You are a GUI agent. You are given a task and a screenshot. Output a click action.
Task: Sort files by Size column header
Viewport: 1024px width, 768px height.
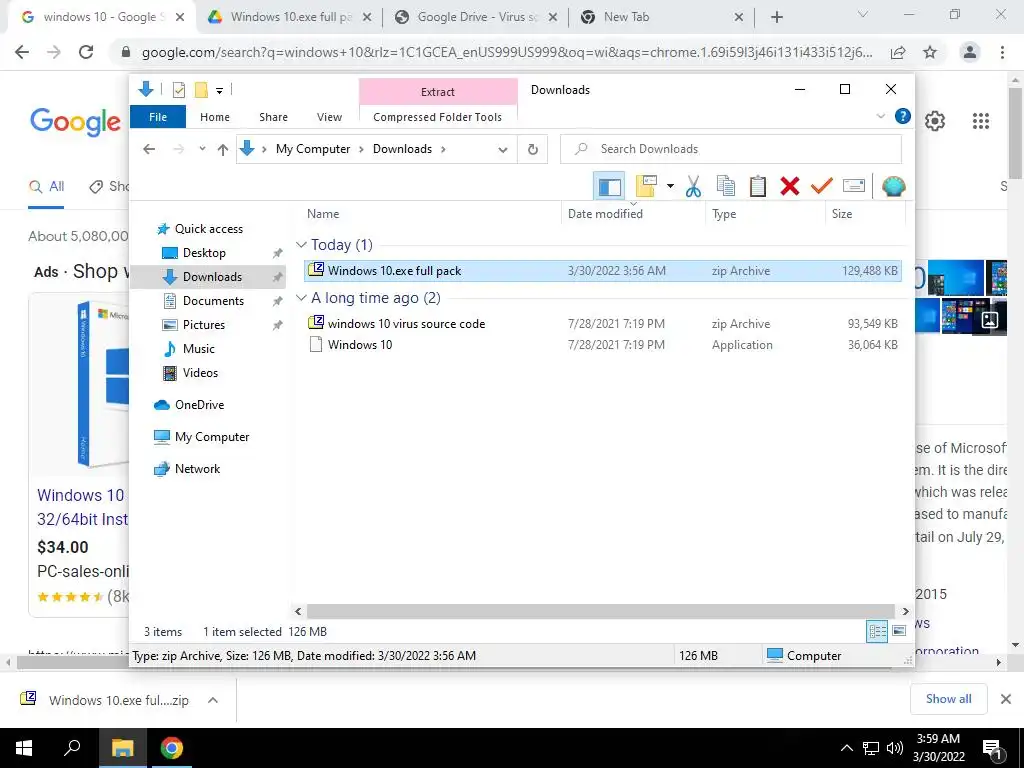tap(842, 214)
